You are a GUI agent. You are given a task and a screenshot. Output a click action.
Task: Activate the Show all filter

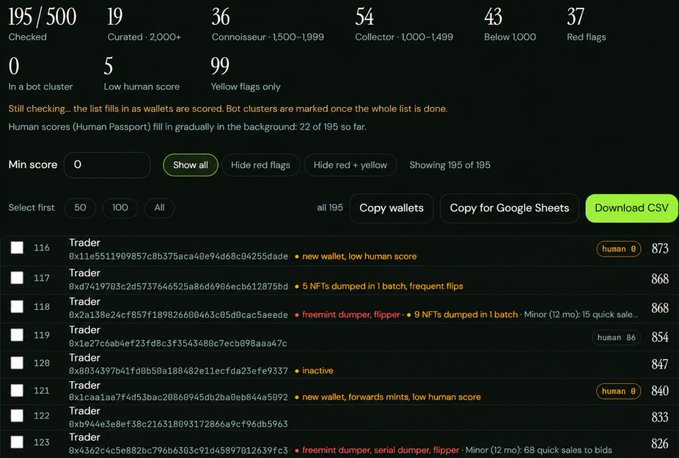(x=191, y=165)
